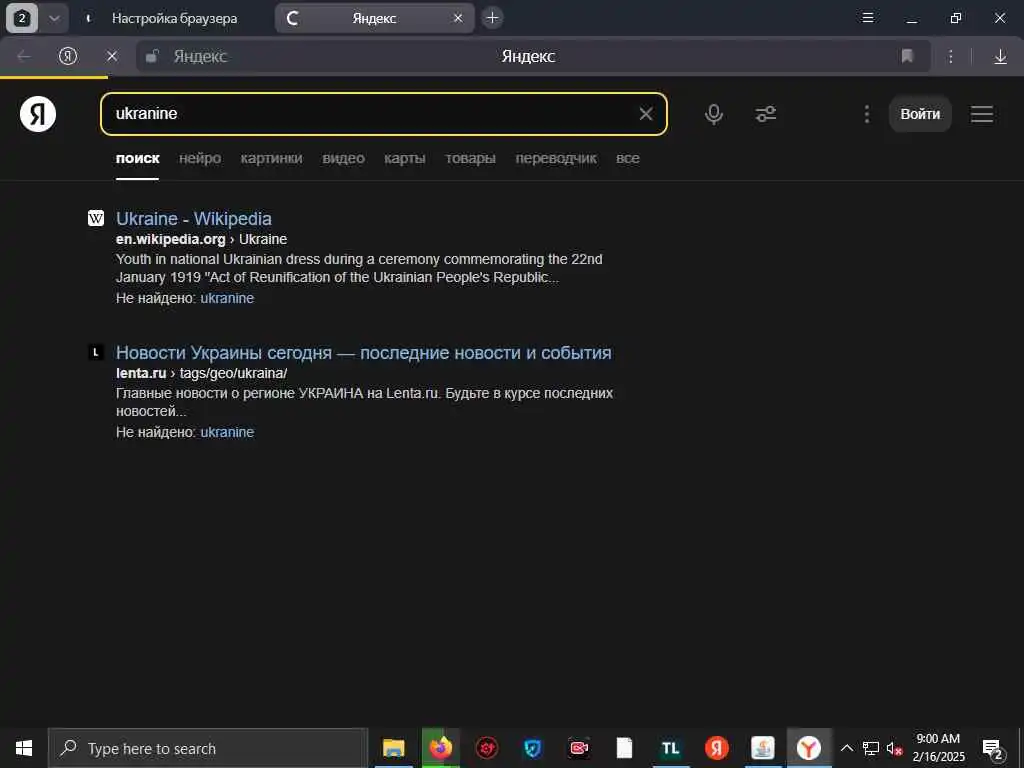
Task: Select the поиск search tab
Action: [137, 158]
